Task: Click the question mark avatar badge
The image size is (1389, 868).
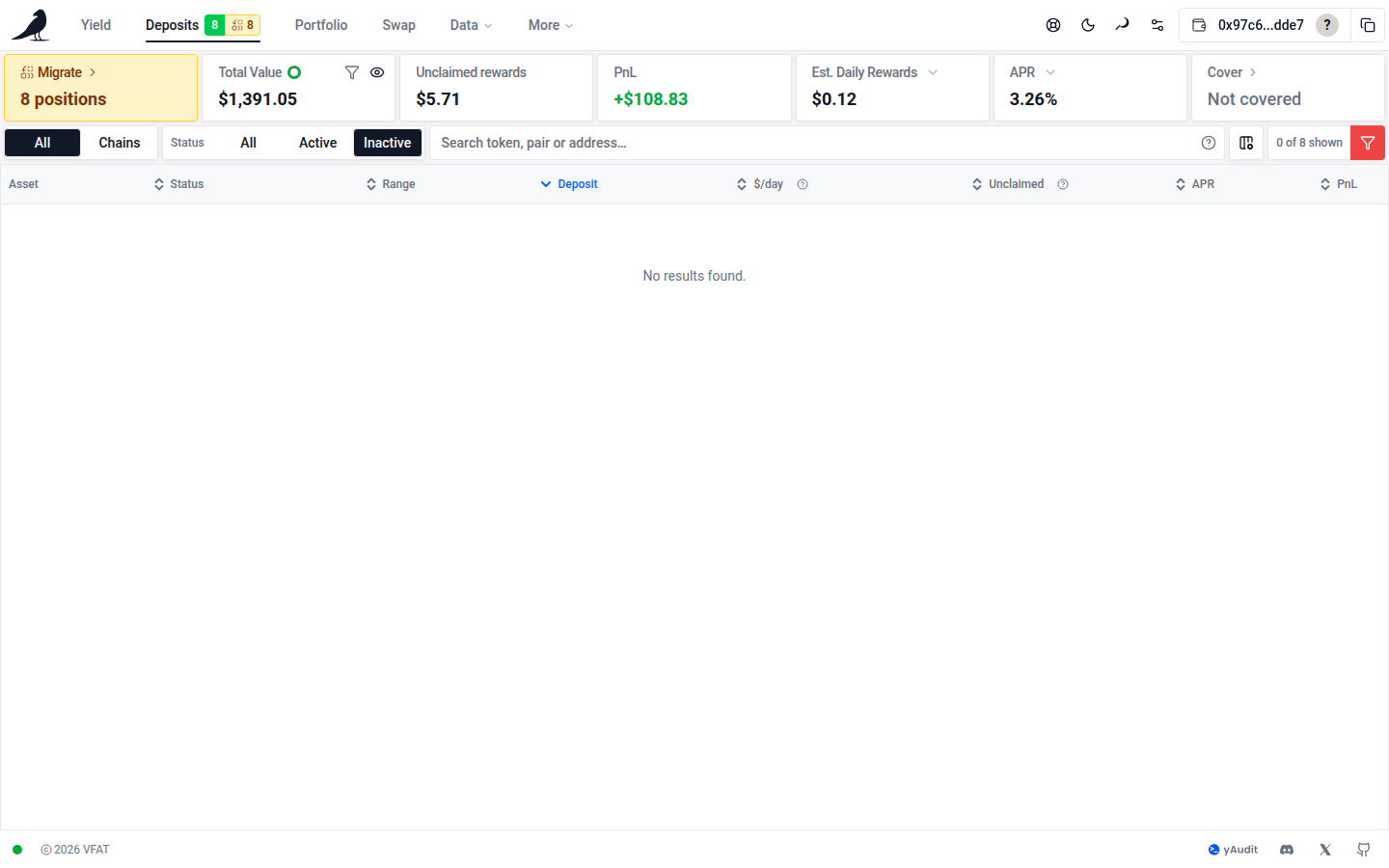Action: [x=1327, y=25]
